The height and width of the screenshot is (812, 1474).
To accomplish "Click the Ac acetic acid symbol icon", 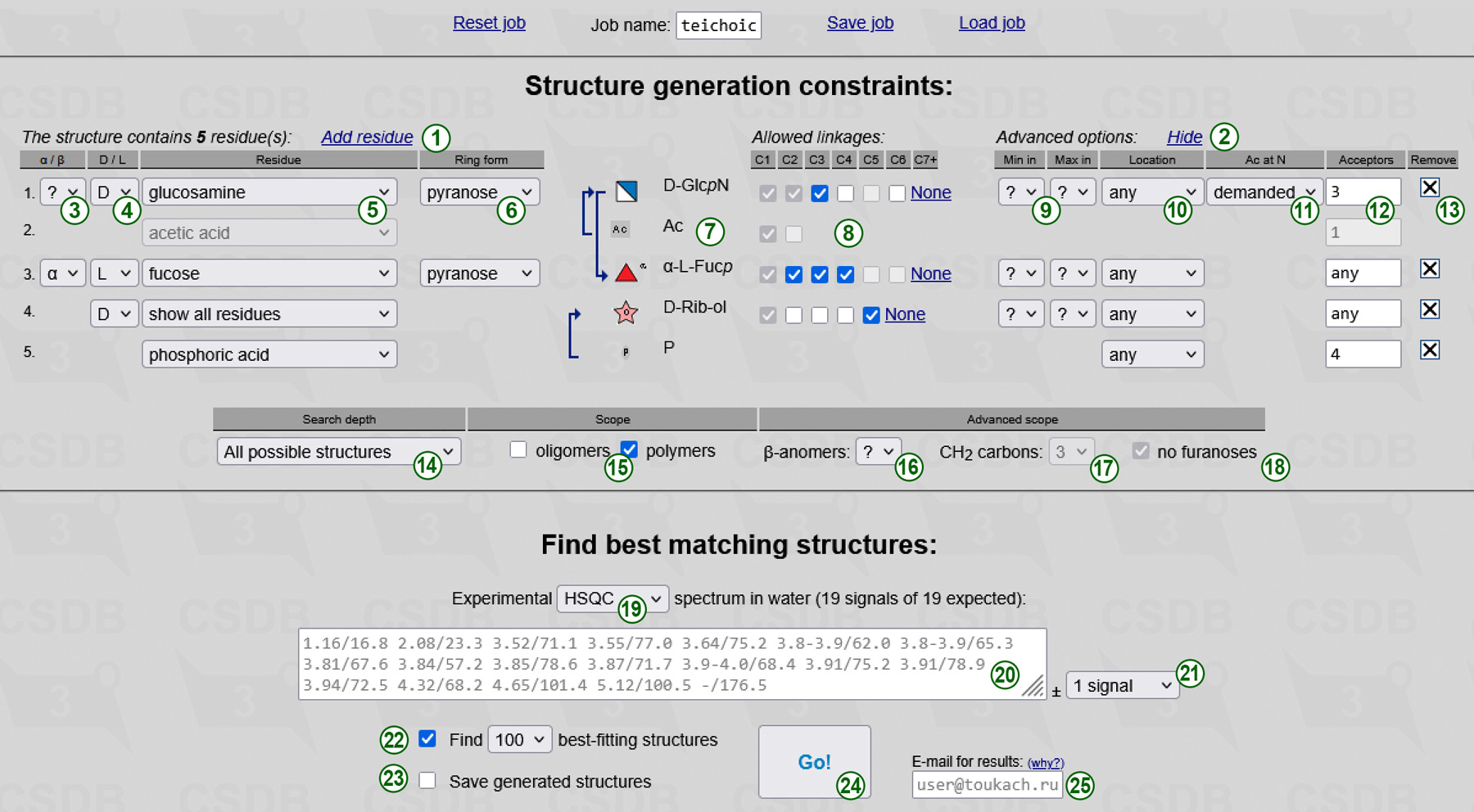I will pyautogui.click(x=620, y=229).
